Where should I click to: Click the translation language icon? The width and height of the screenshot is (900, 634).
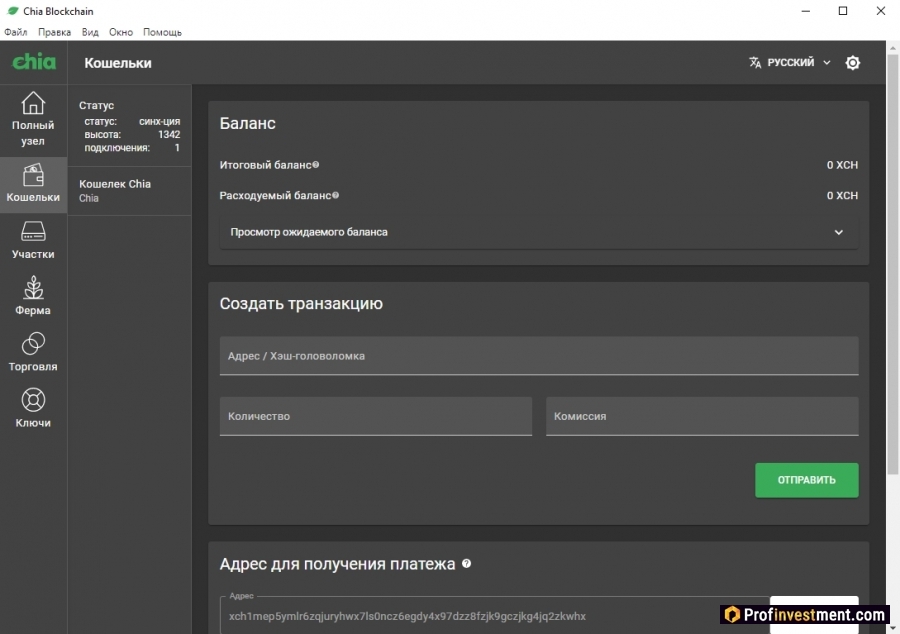pos(755,63)
